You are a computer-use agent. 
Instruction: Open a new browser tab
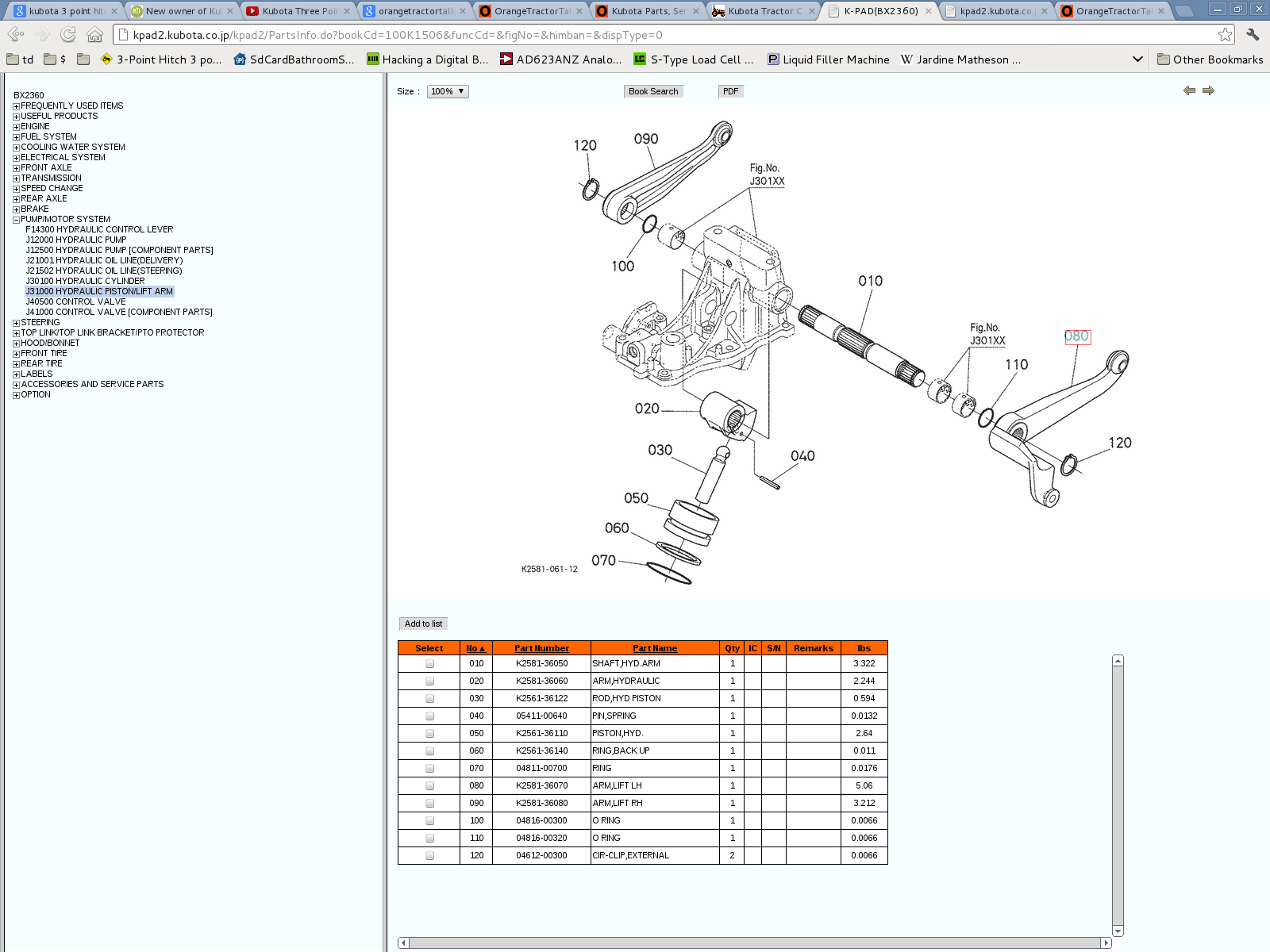pos(1183,11)
